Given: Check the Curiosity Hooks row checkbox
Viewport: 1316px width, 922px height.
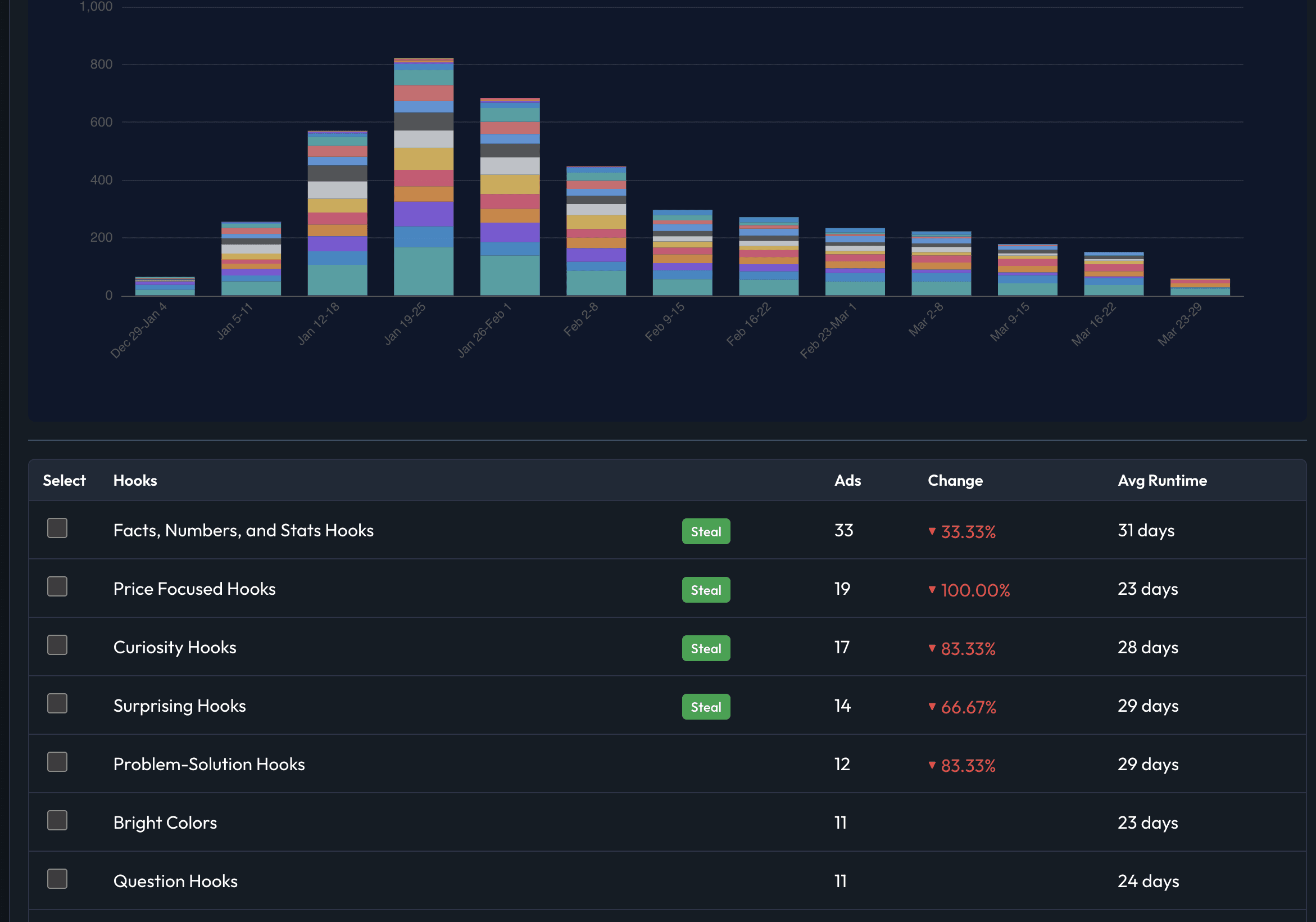Looking at the screenshot, I should click(x=57, y=645).
